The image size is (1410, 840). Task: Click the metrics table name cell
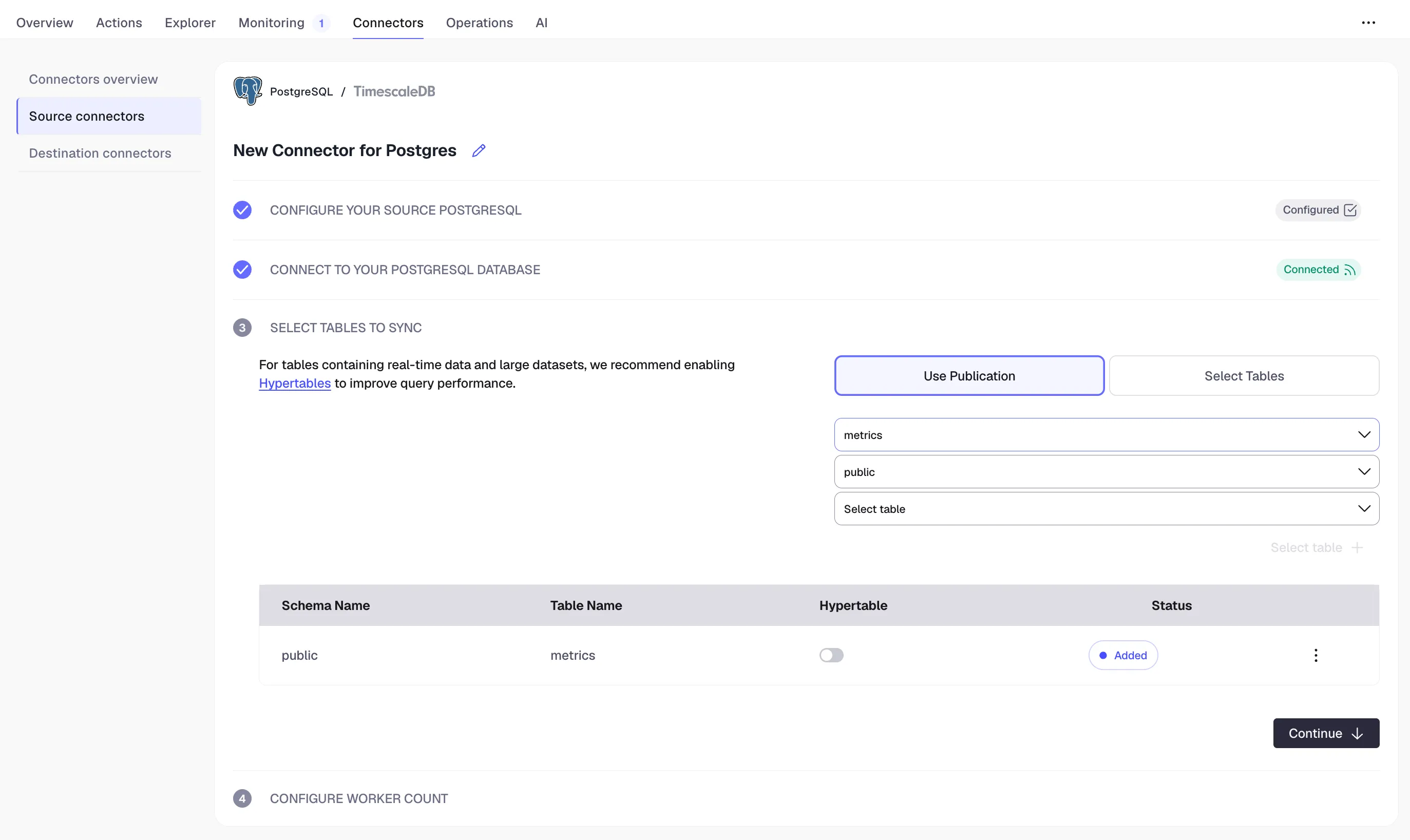(572, 655)
